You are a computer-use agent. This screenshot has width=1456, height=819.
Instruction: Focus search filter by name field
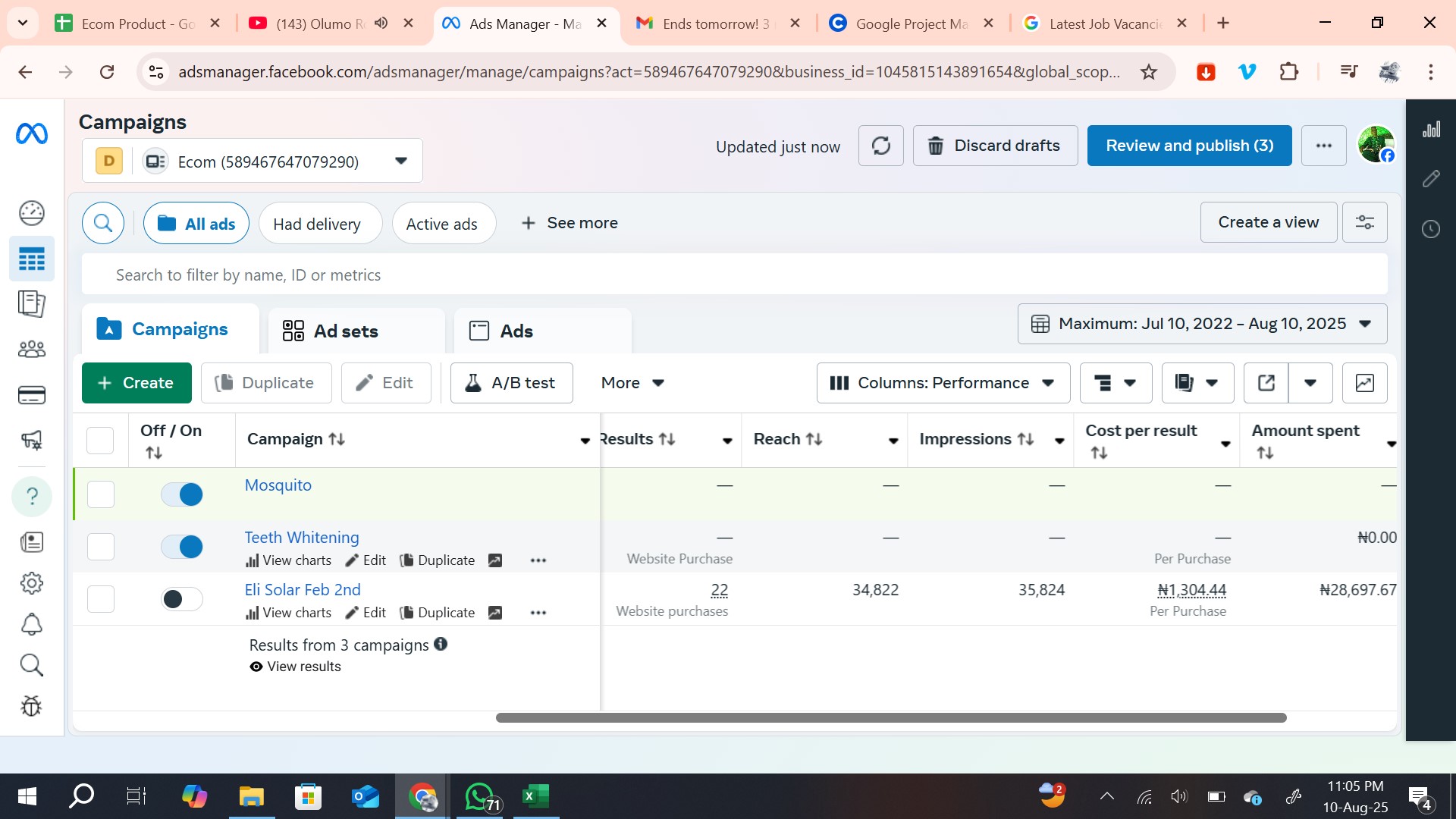point(734,275)
